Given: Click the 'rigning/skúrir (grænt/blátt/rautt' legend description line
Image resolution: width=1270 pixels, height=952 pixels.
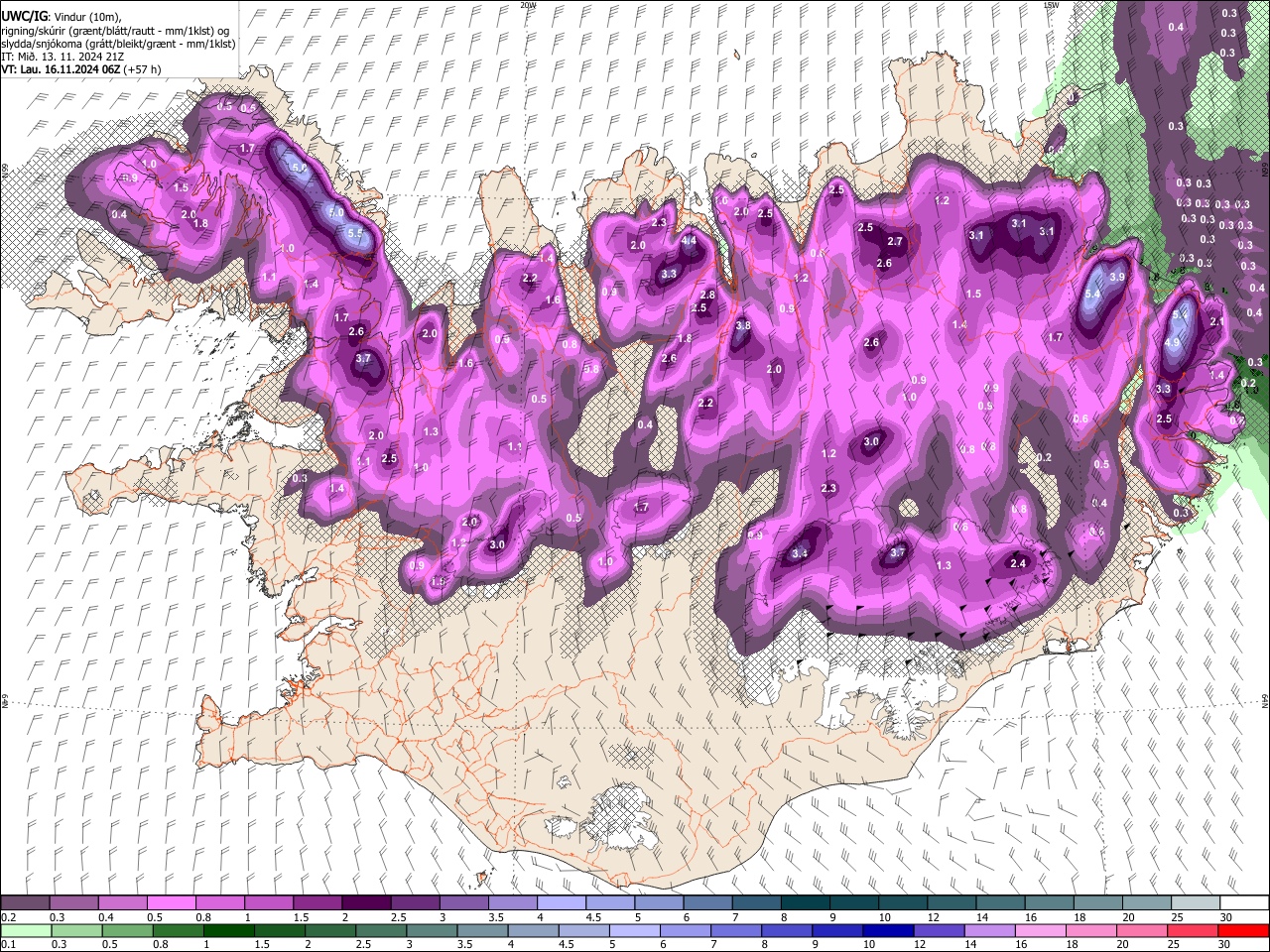Looking at the screenshot, I should (115, 31).
